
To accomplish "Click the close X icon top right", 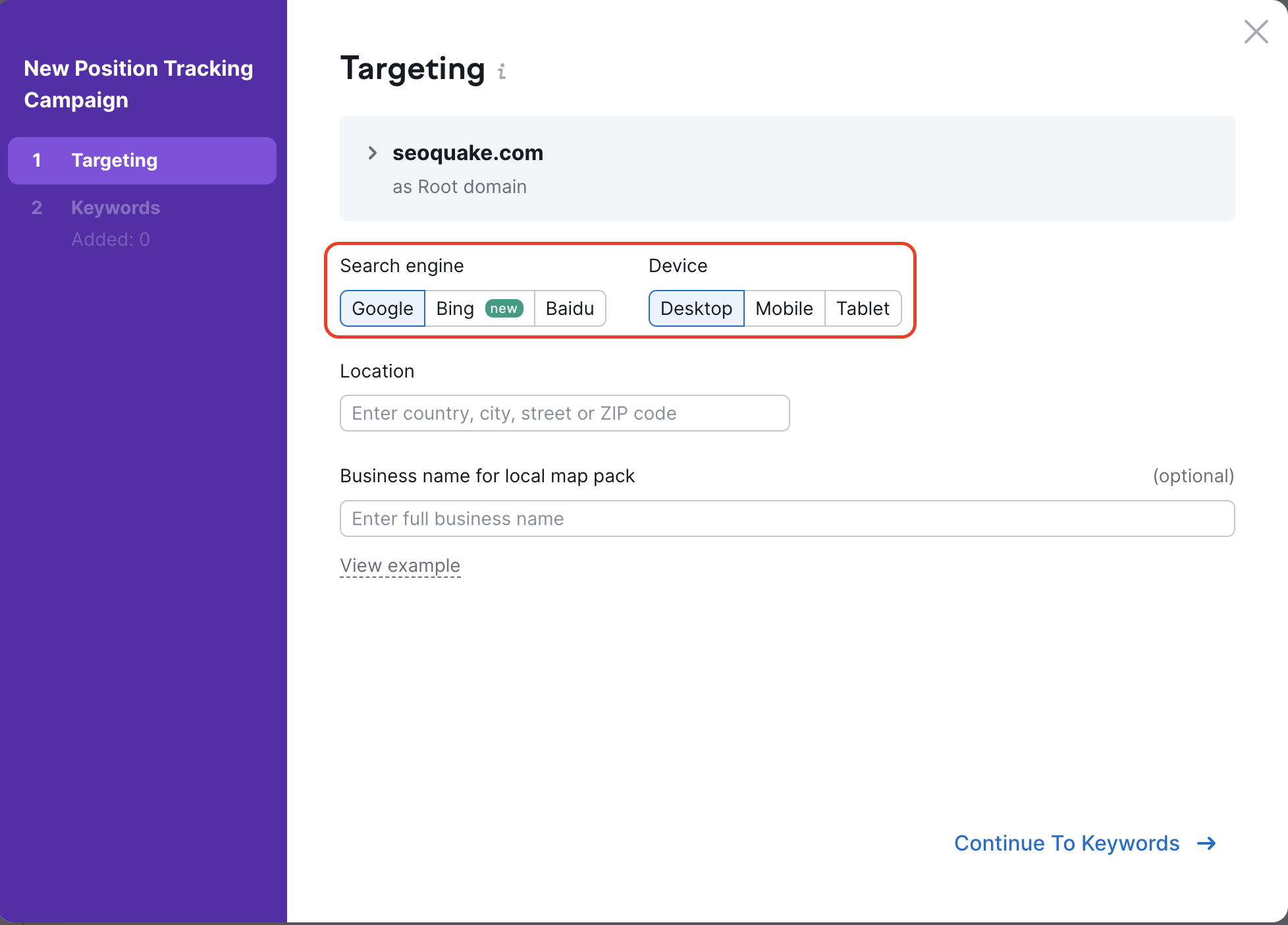I will 1256,31.
